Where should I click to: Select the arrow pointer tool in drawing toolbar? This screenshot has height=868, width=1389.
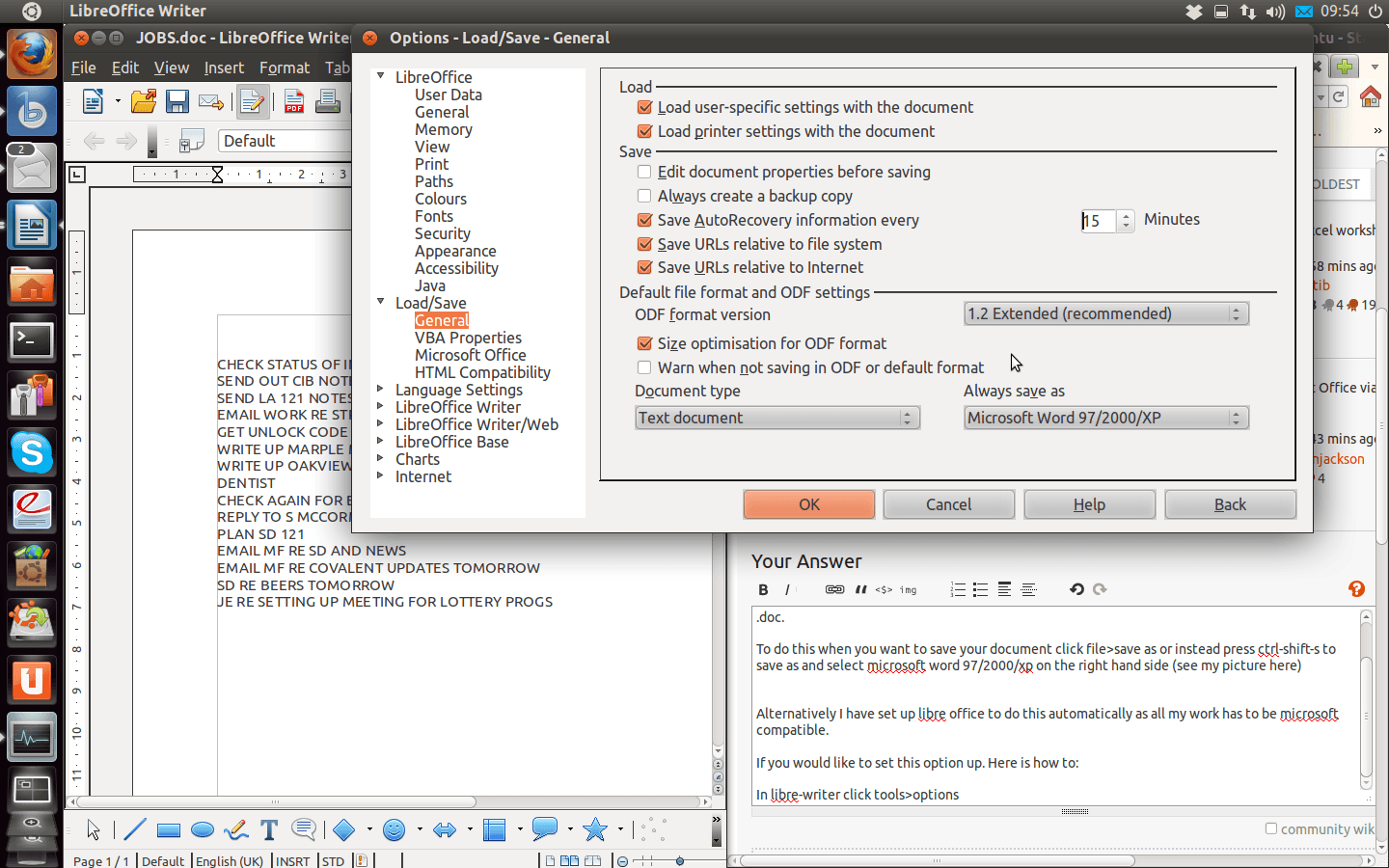pyautogui.click(x=94, y=829)
